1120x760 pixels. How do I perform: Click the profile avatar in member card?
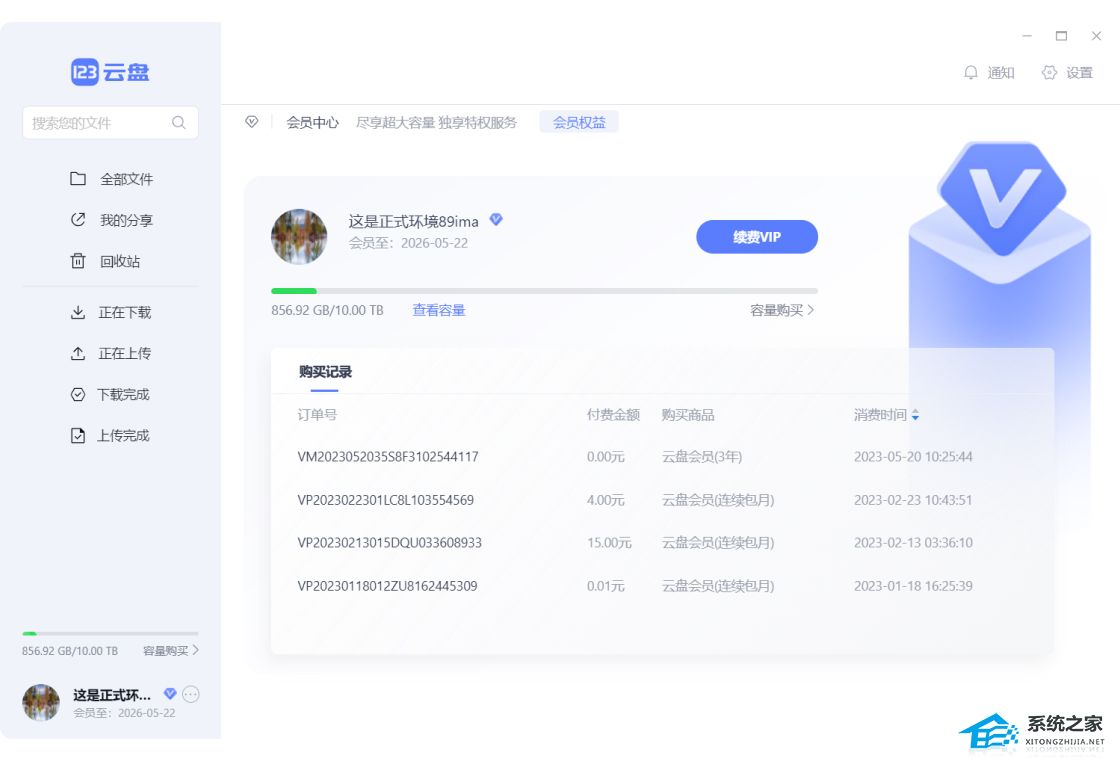[x=299, y=236]
